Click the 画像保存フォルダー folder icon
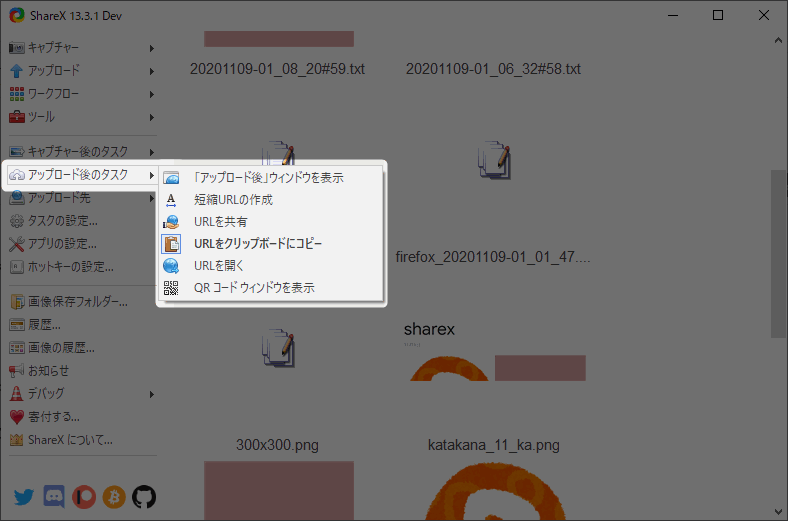788x521 pixels. (17, 301)
